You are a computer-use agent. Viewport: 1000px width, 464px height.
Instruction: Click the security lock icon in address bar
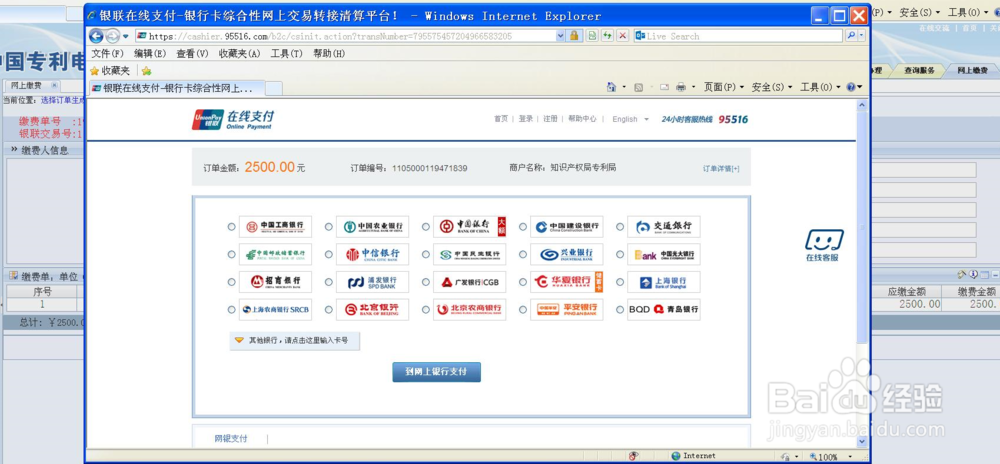[575, 36]
